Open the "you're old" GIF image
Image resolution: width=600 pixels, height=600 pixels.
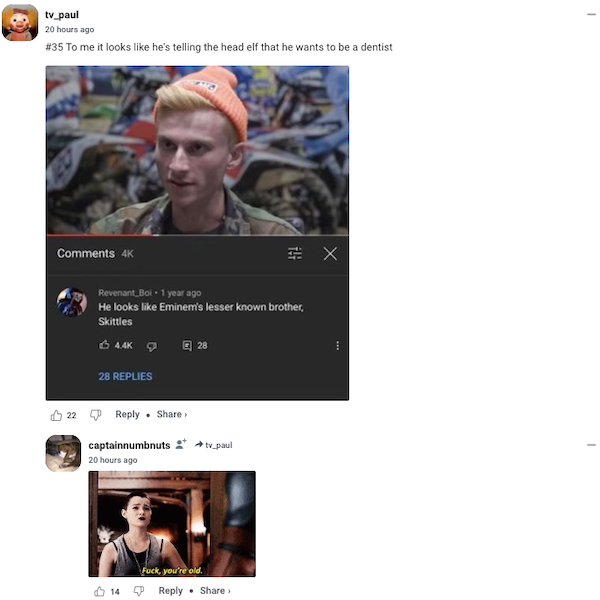pos(172,524)
